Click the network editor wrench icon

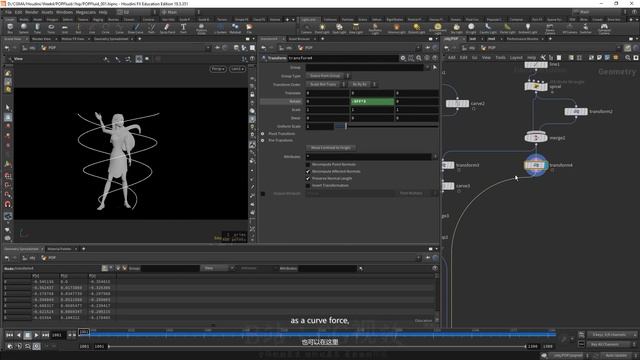[543, 58]
